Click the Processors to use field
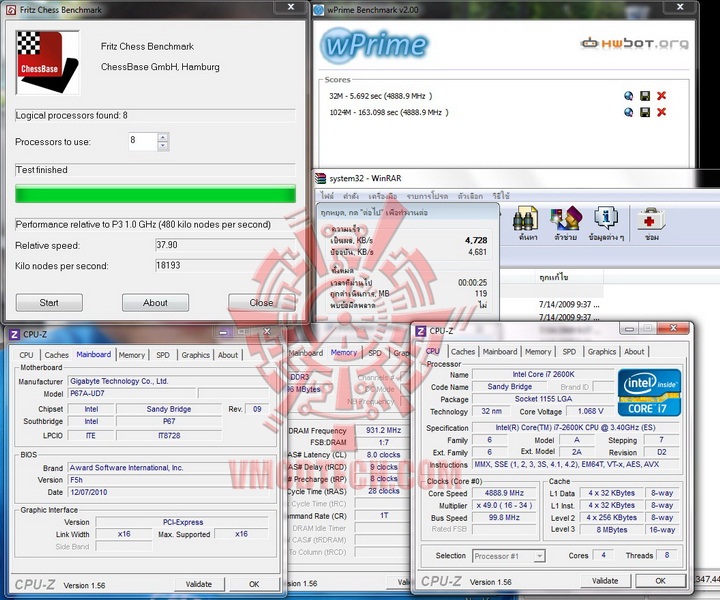Screen dimensions: 720x600 tap(143, 141)
